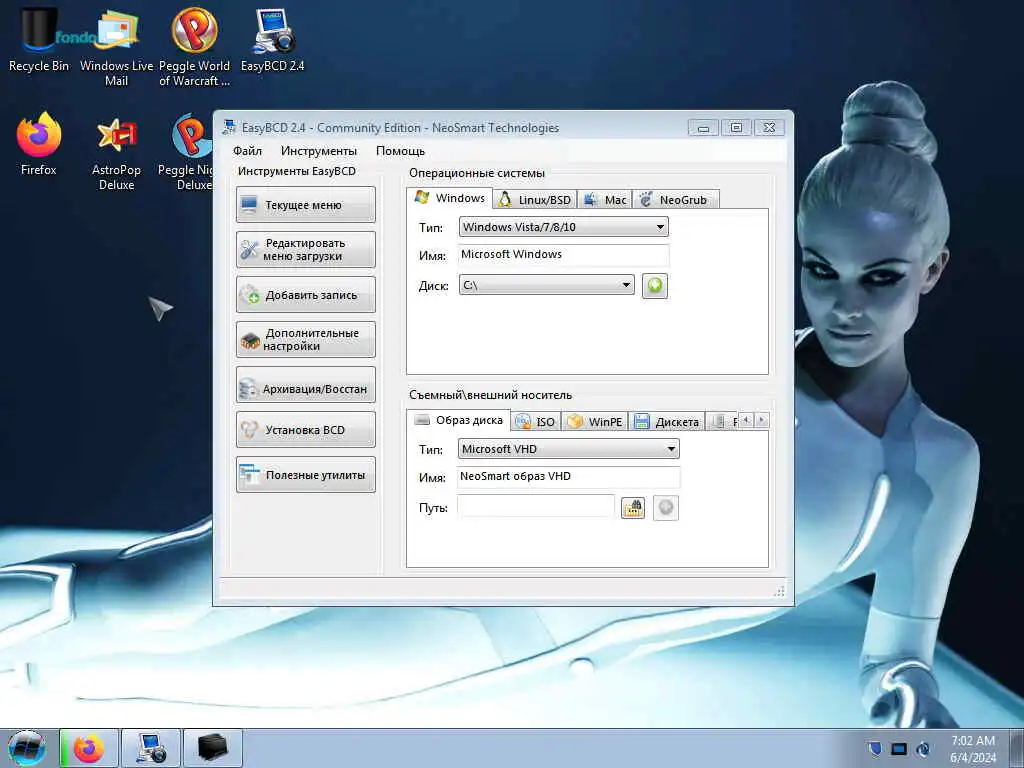Switch to the NeoGrub tab
Viewport: 1024px width, 768px height.
(x=675, y=200)
